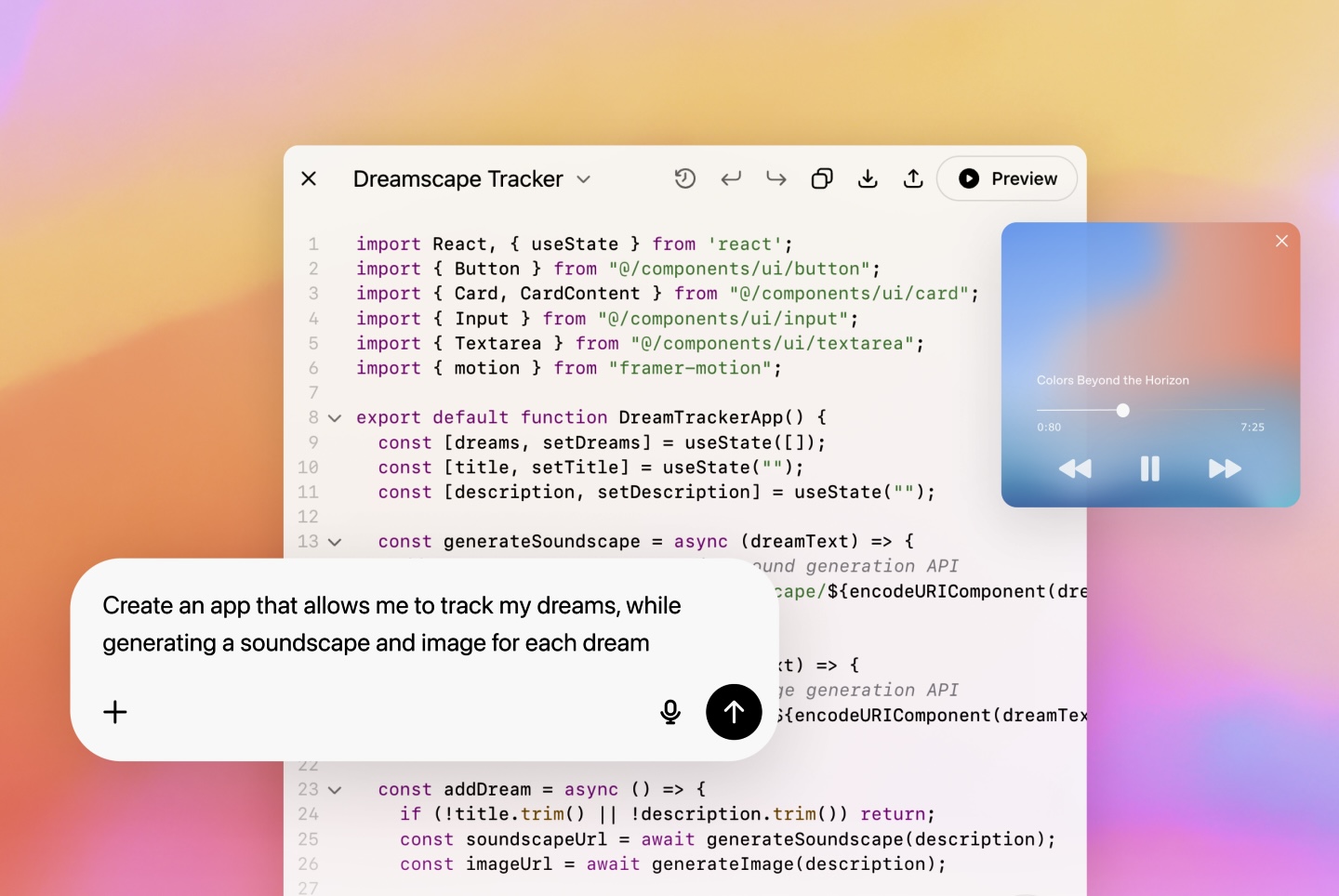Click 'soundscapeUrl' variable on line 25
Viewport: 1339px width, 896px height.
(x=537, y=839)
